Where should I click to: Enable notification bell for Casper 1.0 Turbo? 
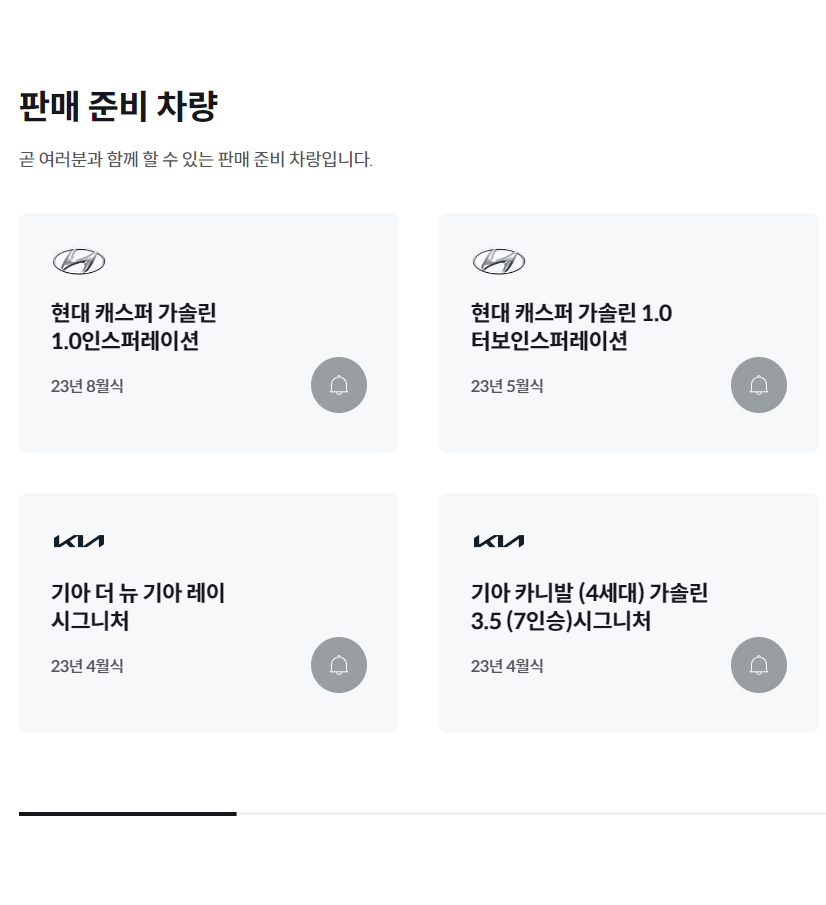758,385
